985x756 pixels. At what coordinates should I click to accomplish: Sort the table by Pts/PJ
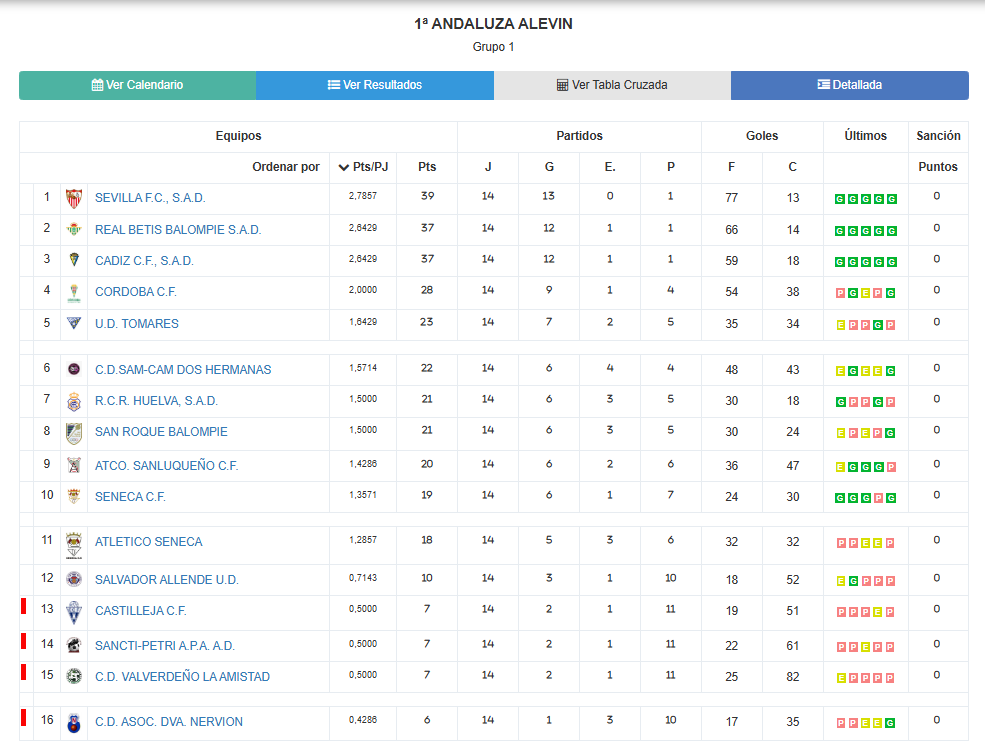pos(363,167)
